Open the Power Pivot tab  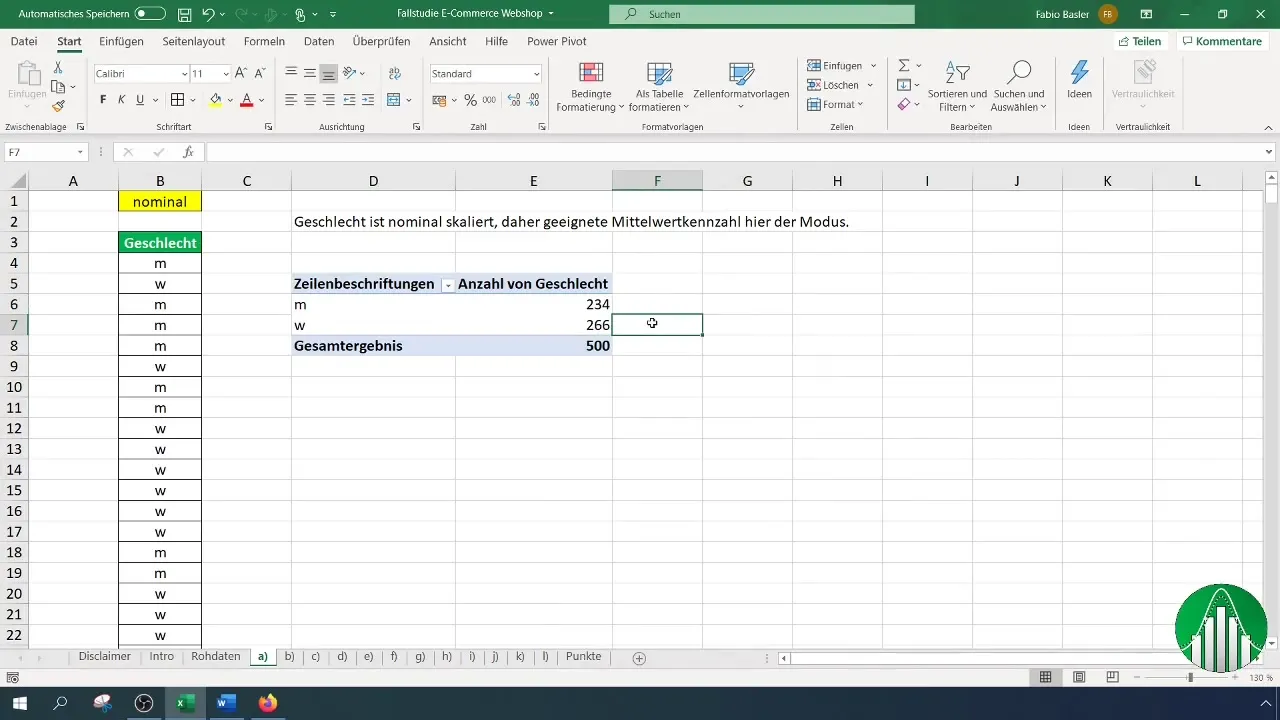(557, 41)
